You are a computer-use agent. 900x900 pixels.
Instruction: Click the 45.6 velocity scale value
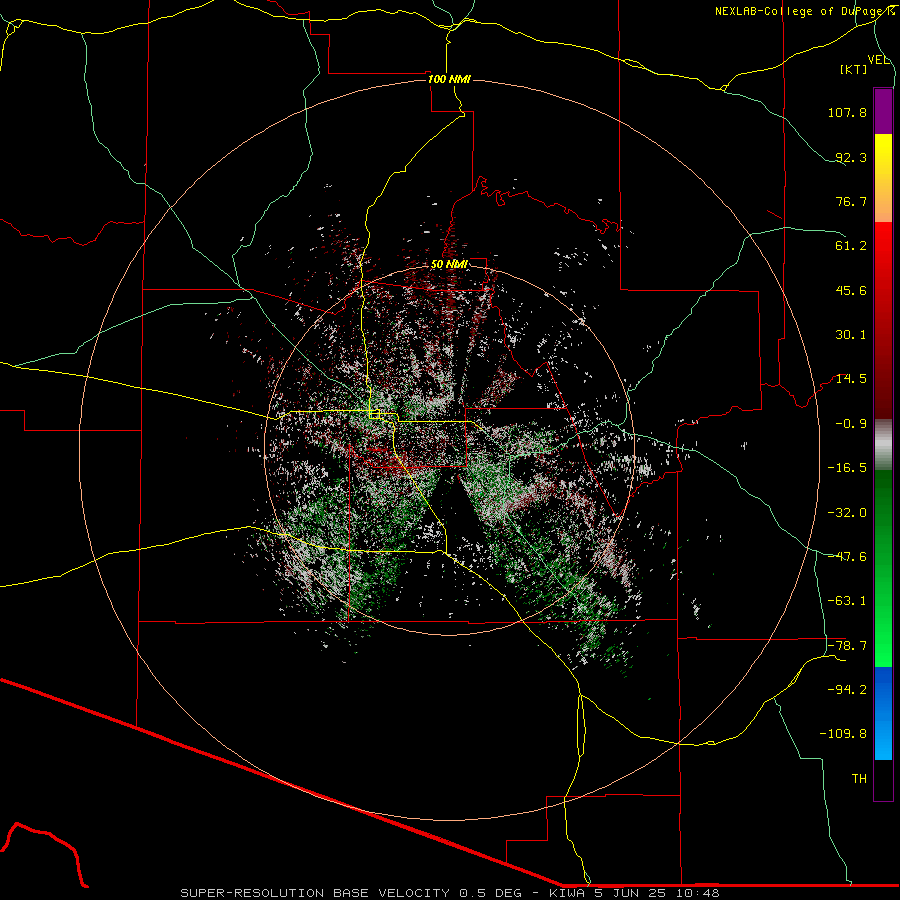[x=851, y=290]
